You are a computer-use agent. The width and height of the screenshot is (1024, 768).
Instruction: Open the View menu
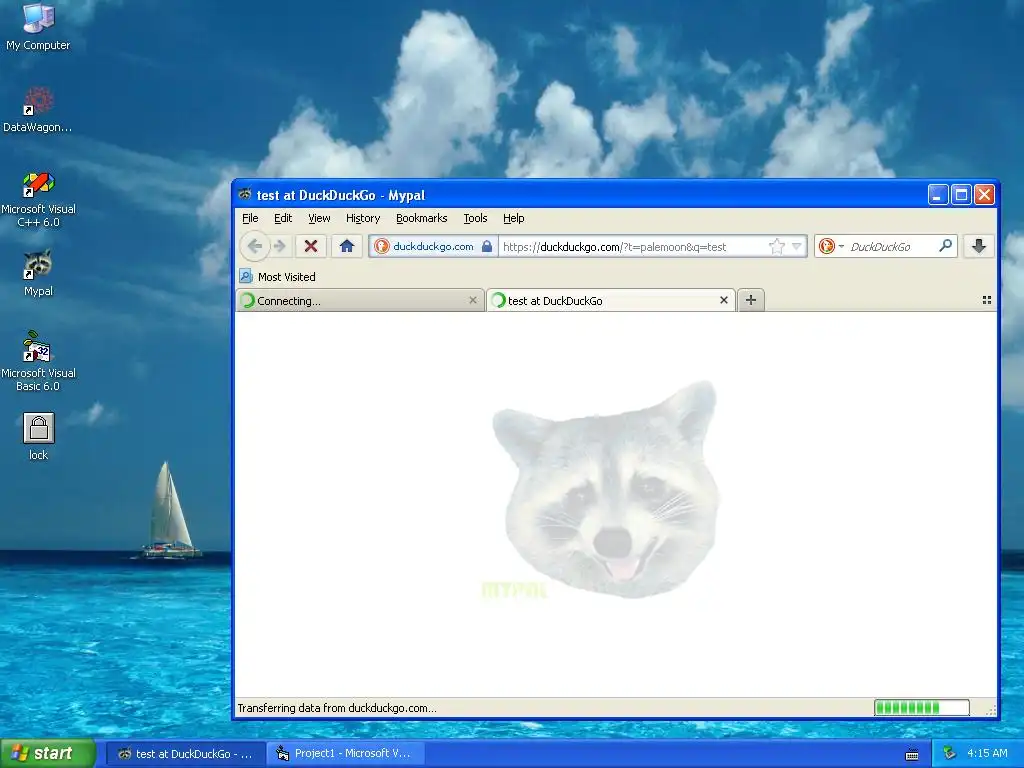[319, 218]
